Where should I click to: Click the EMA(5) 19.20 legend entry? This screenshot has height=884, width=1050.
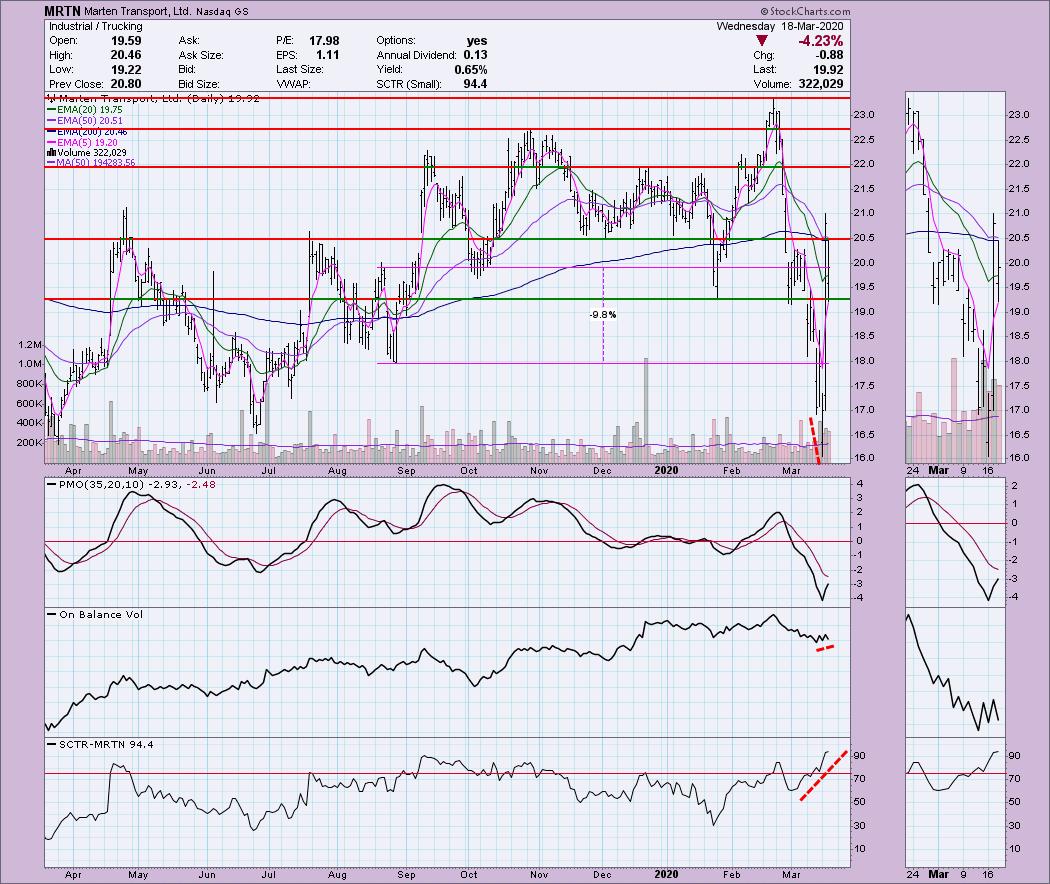coord(82,143)
